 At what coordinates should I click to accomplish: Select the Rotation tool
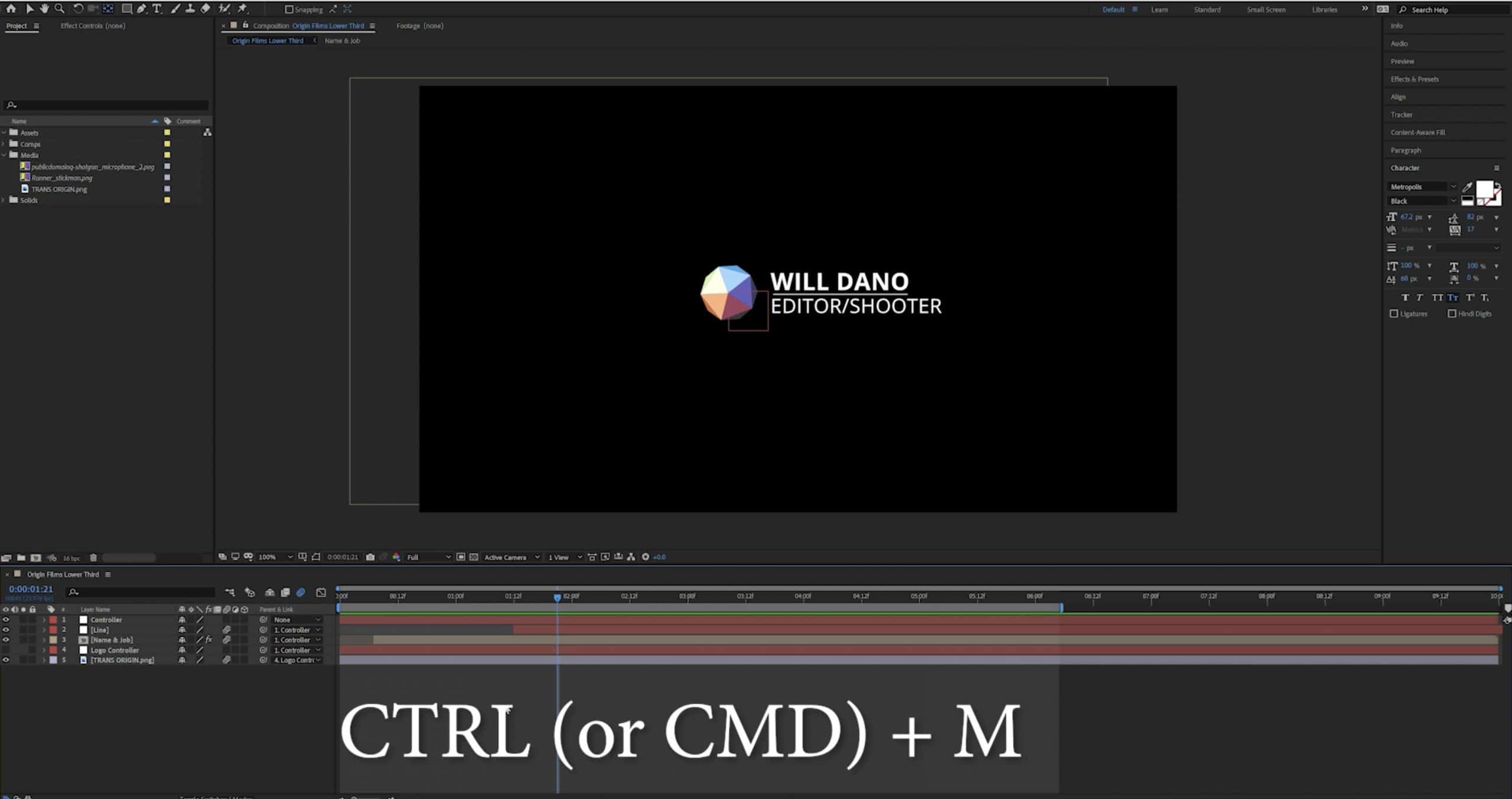click(78, 9)
